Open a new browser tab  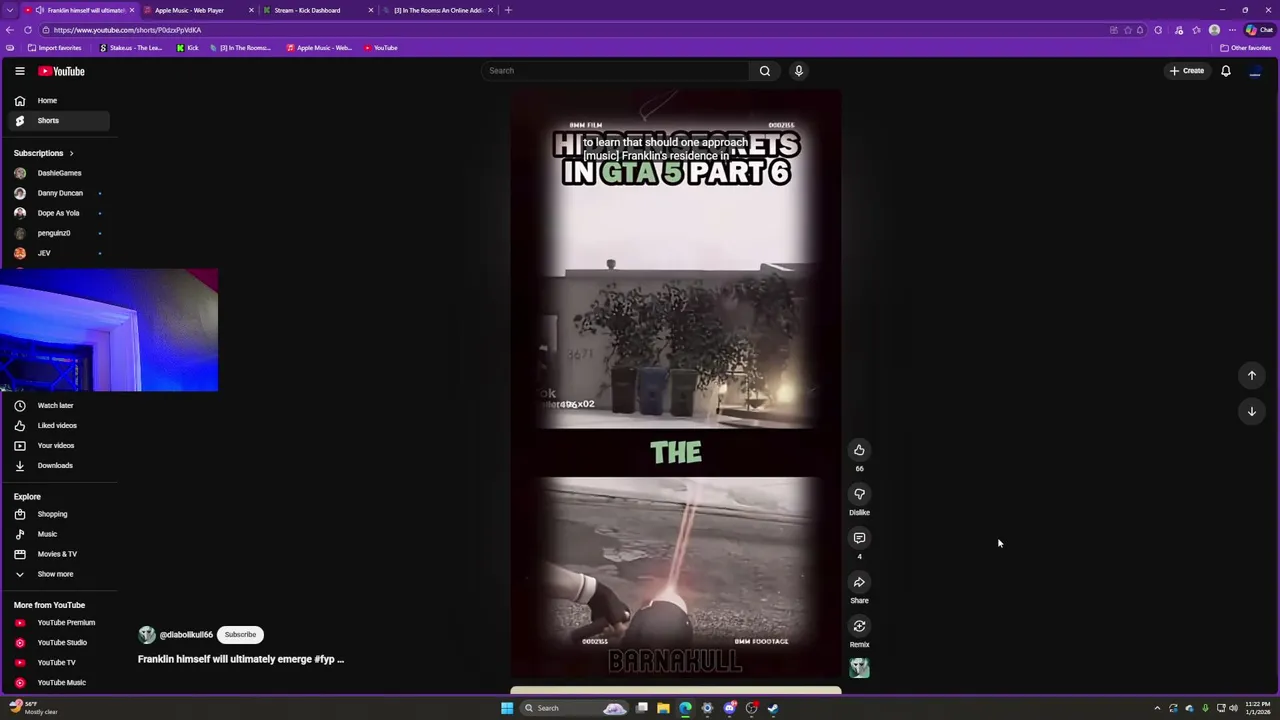tap(508, 10)
